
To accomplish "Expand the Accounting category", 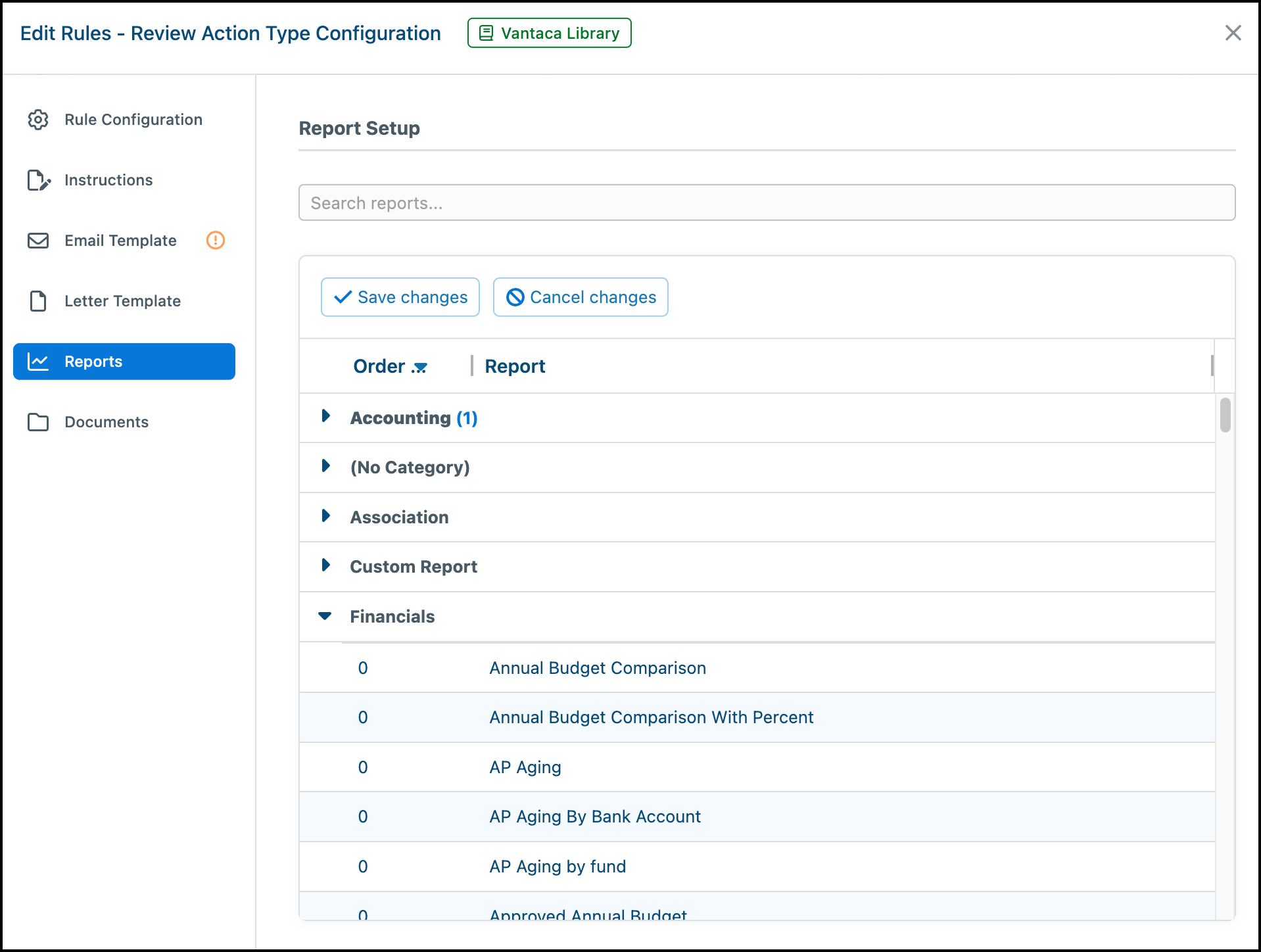I will (x=325, y=416).
